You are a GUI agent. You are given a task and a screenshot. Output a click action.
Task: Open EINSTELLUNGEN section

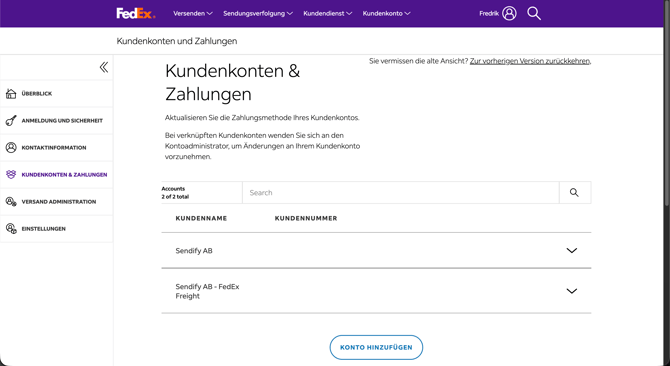point(44,228)
